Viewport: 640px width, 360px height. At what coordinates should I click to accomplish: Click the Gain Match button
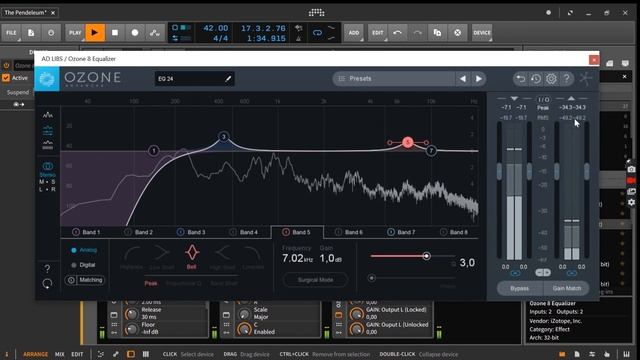(x=567, y=288)
